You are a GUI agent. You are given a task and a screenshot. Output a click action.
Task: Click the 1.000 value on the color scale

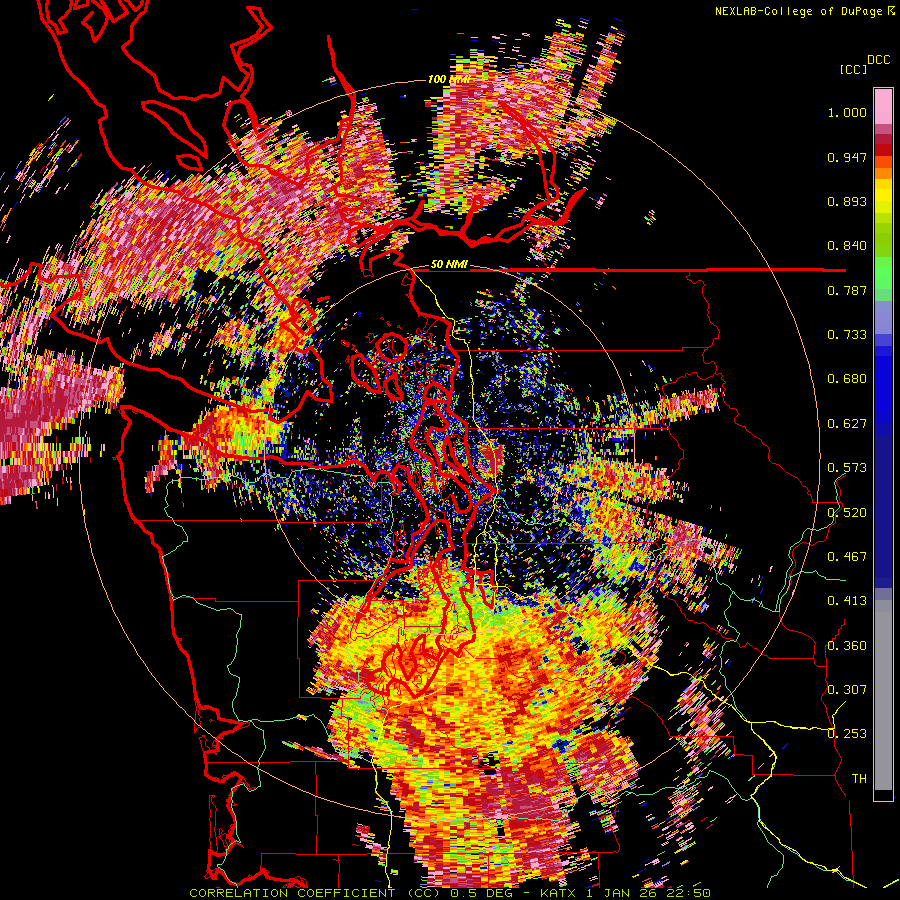[x=847, y=112]
